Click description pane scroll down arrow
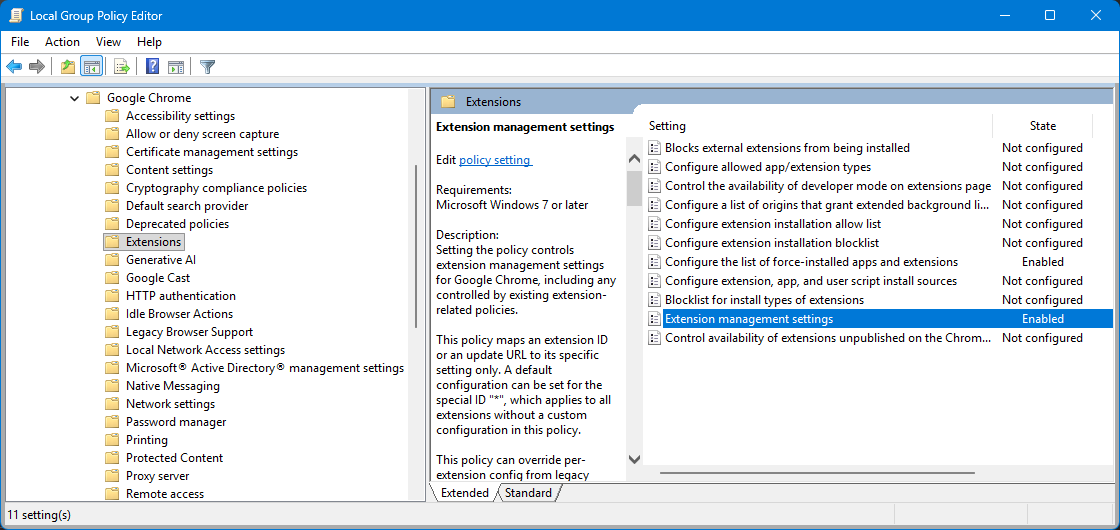1120x530 pixels. click(634, 459)
